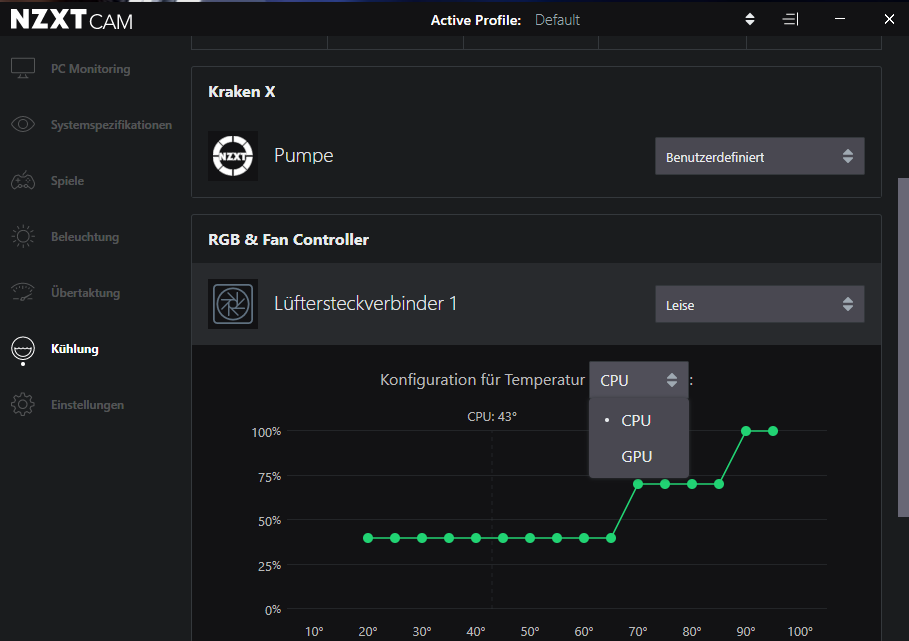The width and height of the screenshot is (909, 641).
Task: Click the fan curve point at 40°
Action: pyautogui.click(x=476, y=538)
